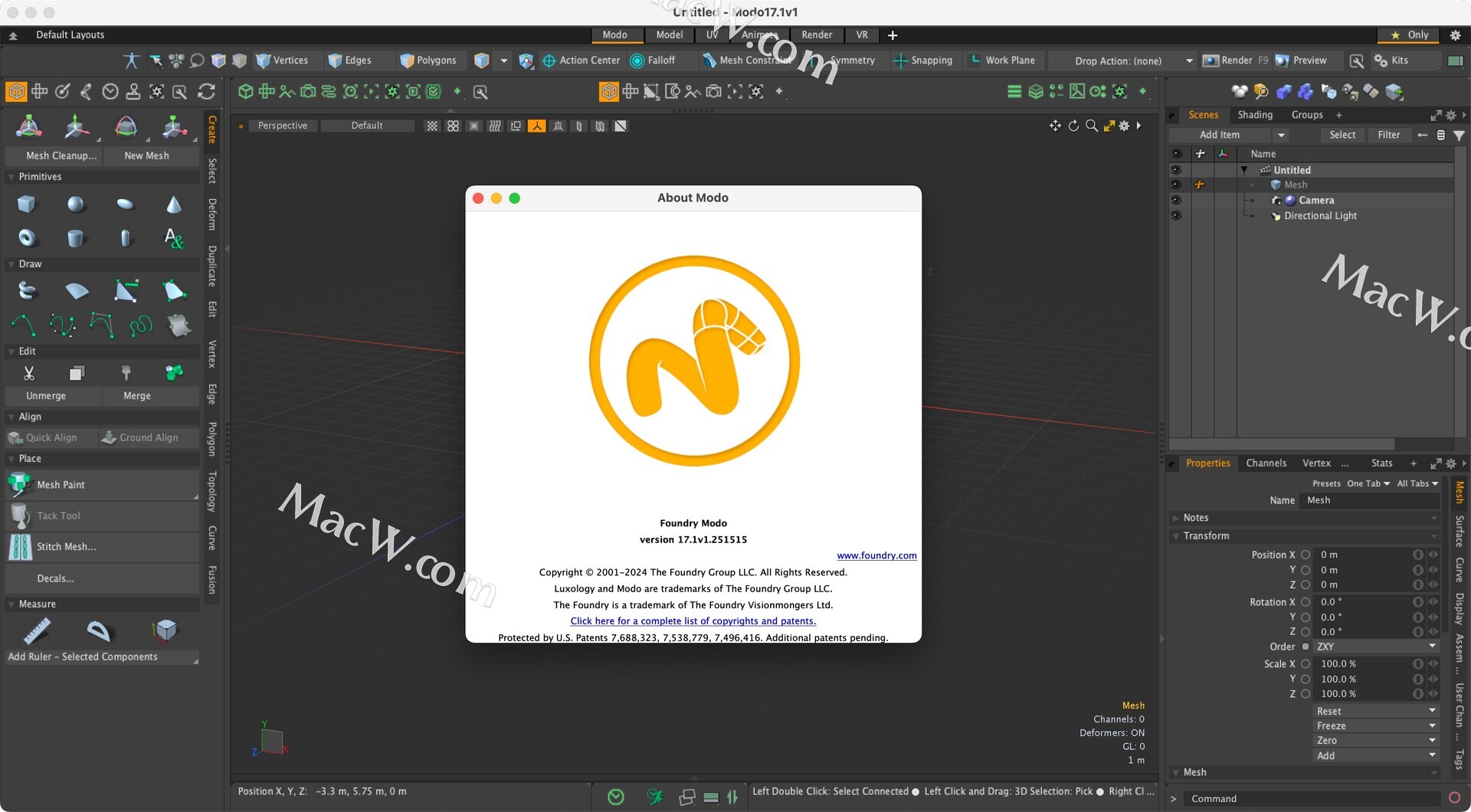Activate the Vertices selection mode
The height and width of the screenshot is (812, 1471).
point(282,61)
